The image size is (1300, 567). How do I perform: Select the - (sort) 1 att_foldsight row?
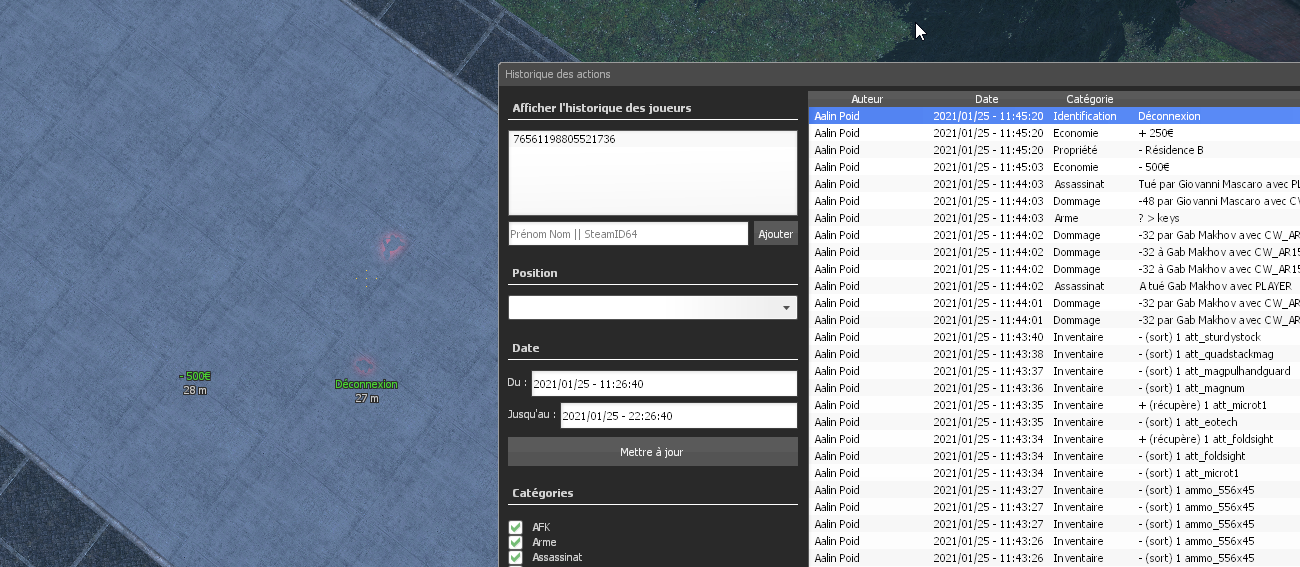(x=1054, y=456)
